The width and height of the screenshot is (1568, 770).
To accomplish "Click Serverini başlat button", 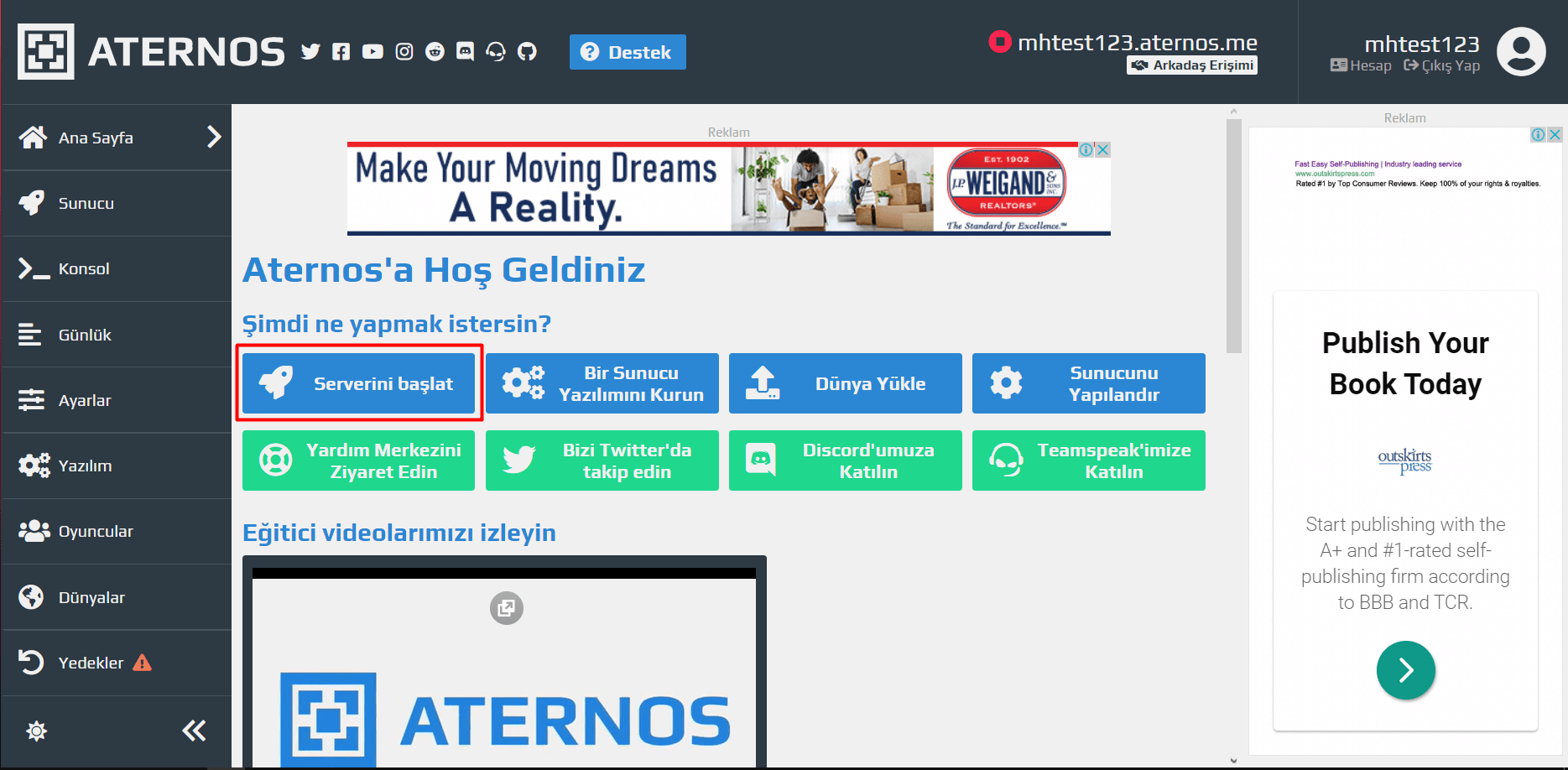I will [358, 383].
